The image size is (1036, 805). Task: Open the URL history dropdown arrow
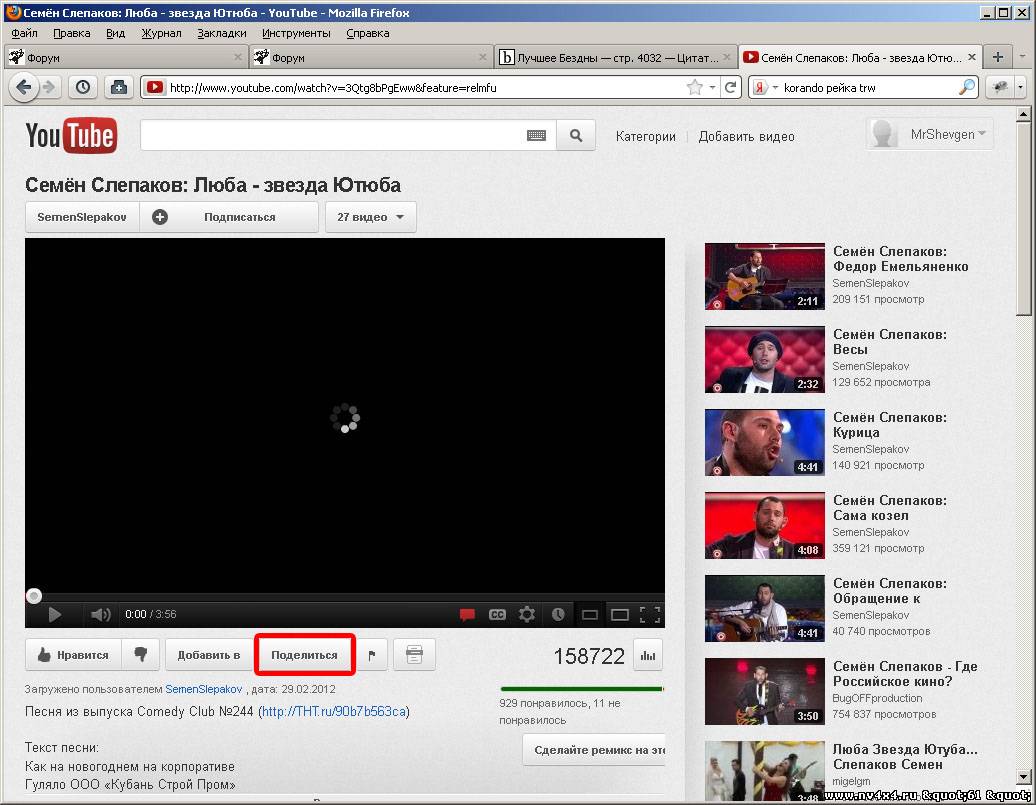(712, 87)
